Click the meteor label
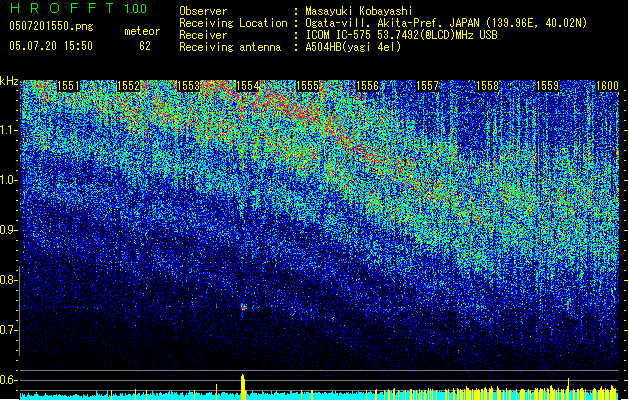 142,31
